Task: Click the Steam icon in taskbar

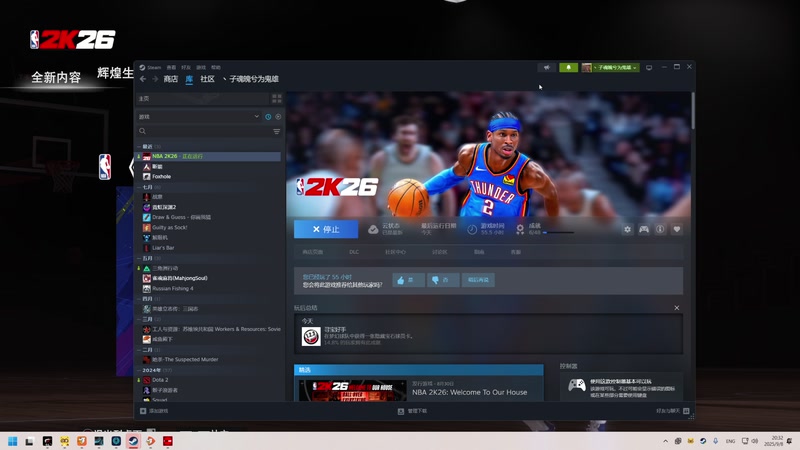Action: click(x=133, y=441)
